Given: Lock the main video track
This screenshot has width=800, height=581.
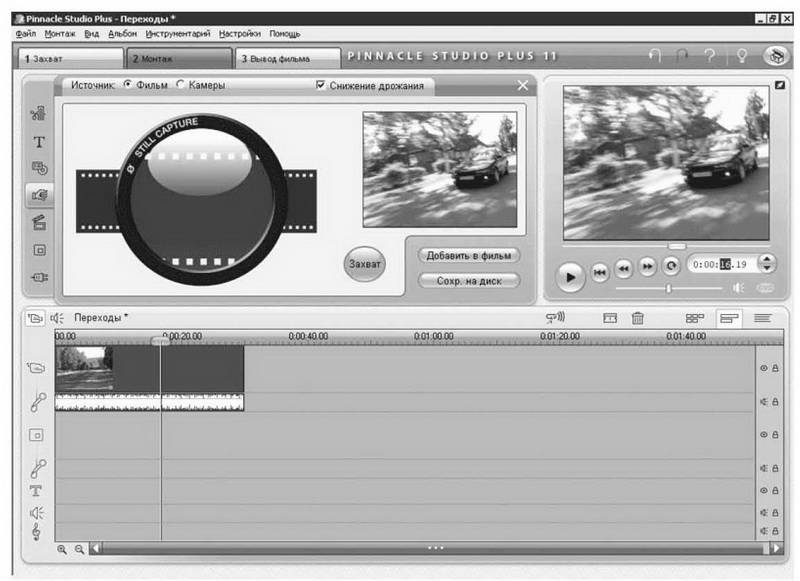Looking at the screenshot, I should click(x=775, y=368).
